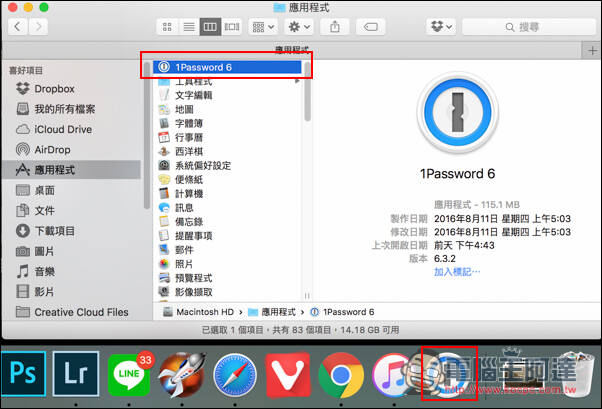Open the Dropbox toolbar dropdown
Screen dimensions: 602x409
pos(441,27)
